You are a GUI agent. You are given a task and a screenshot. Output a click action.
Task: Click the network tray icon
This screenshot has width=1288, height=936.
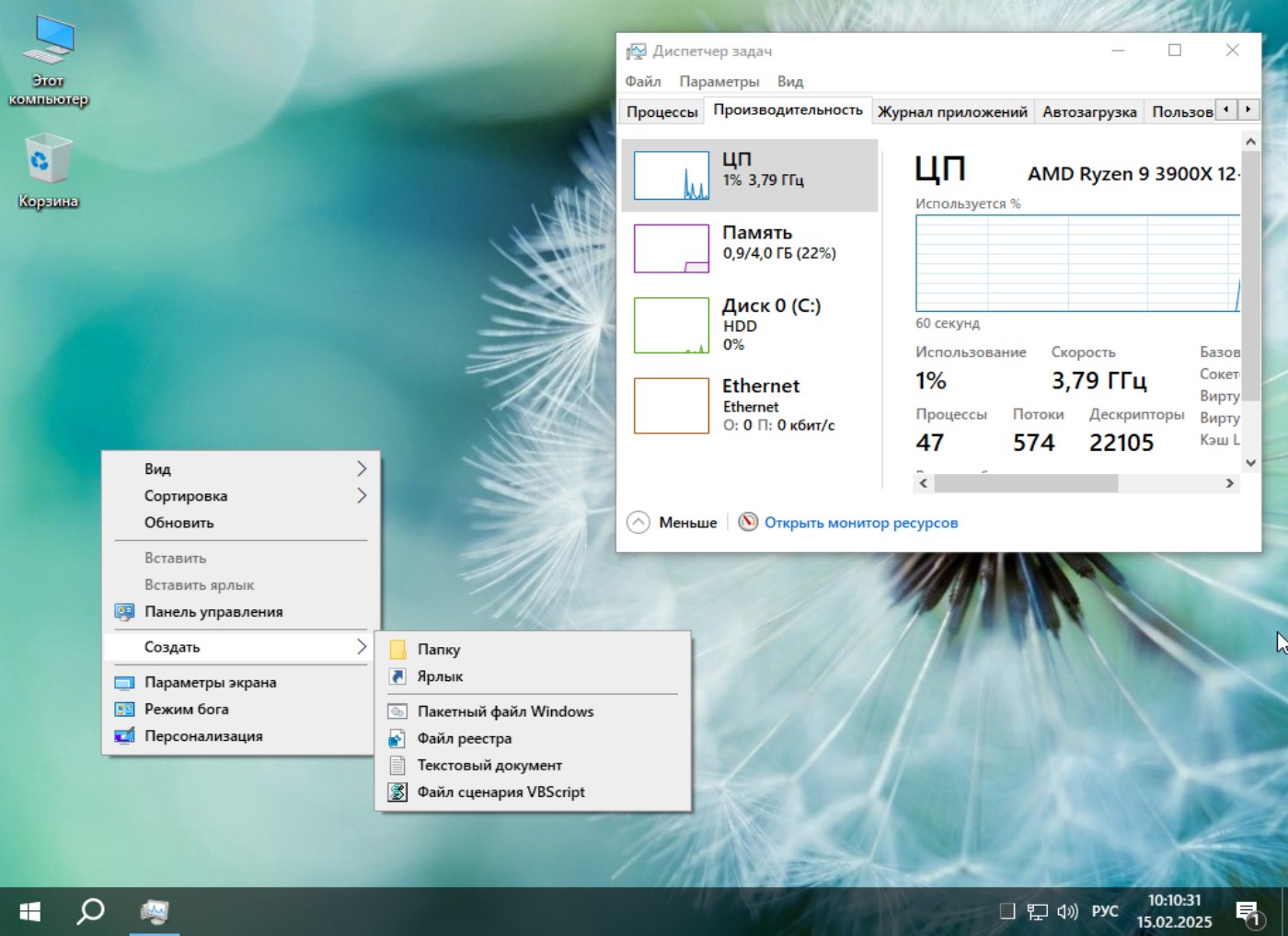click(x=1037, y=911)
